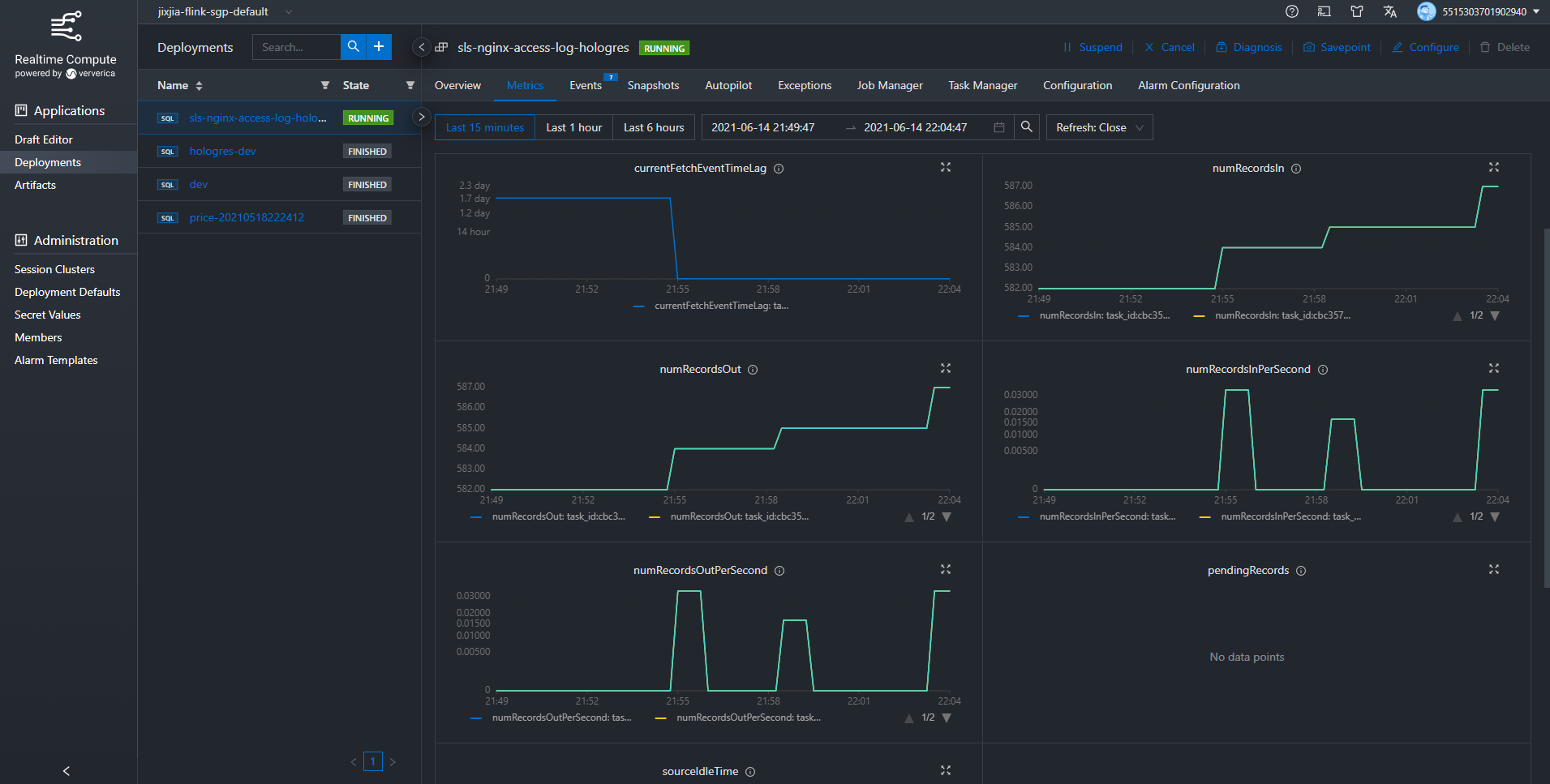Switch to the Snapshots tab
This screenshot has width=1550, height=784.
click(x=653, y=85)
